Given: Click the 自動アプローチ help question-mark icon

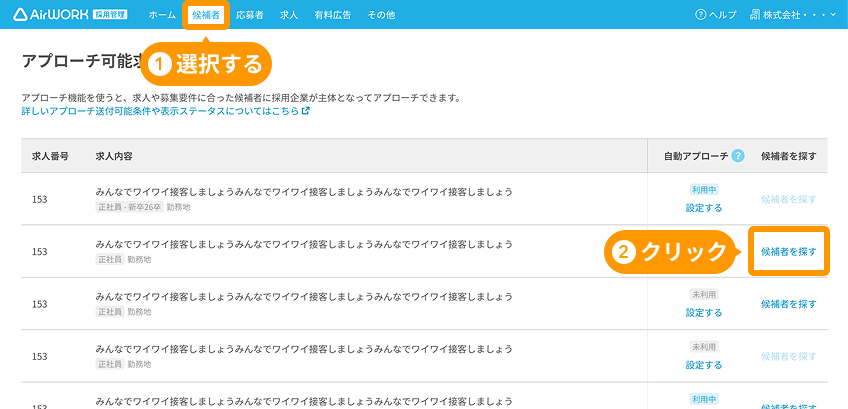Looking at the screenshot, I should coord(738,156).
